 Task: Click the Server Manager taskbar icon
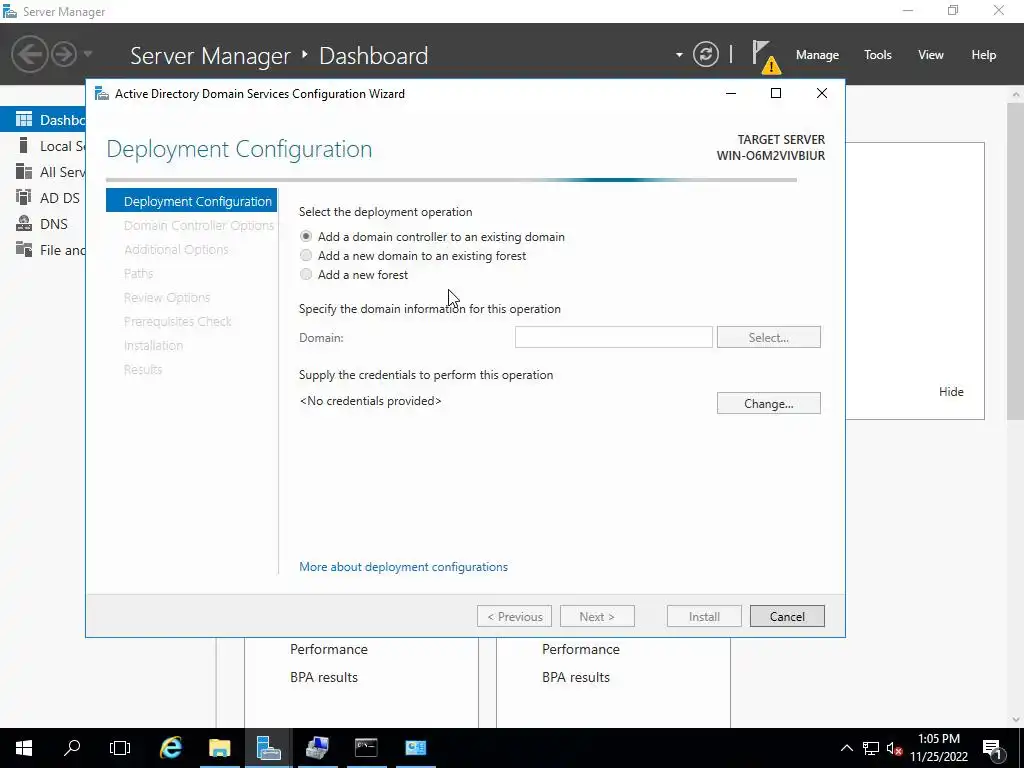(268, 748)
